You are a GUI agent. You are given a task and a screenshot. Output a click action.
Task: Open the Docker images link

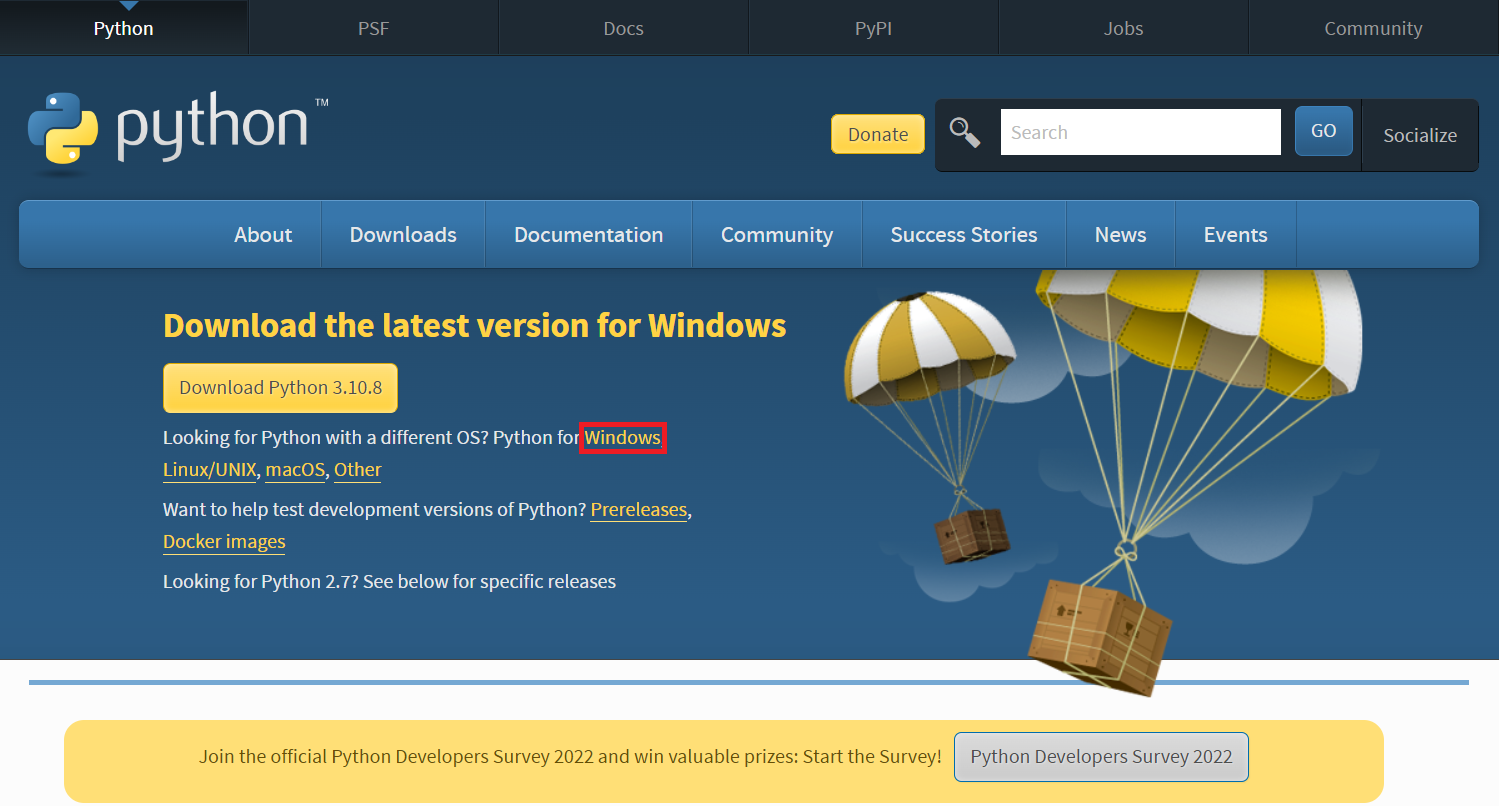tap(224, 541)
